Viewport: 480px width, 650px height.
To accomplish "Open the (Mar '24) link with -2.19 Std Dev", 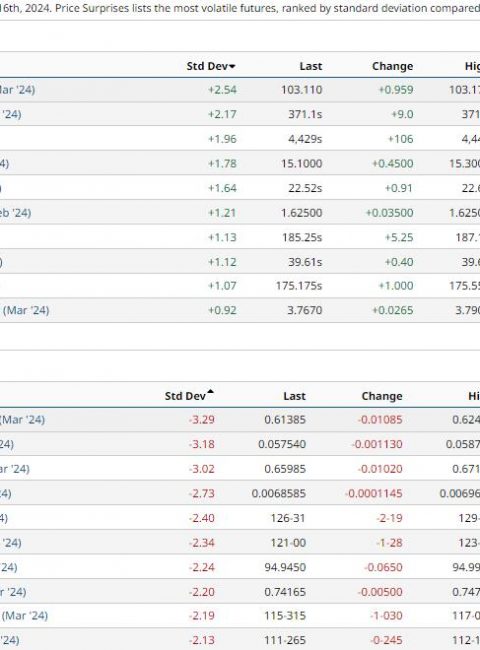I will tap(24, 616).
